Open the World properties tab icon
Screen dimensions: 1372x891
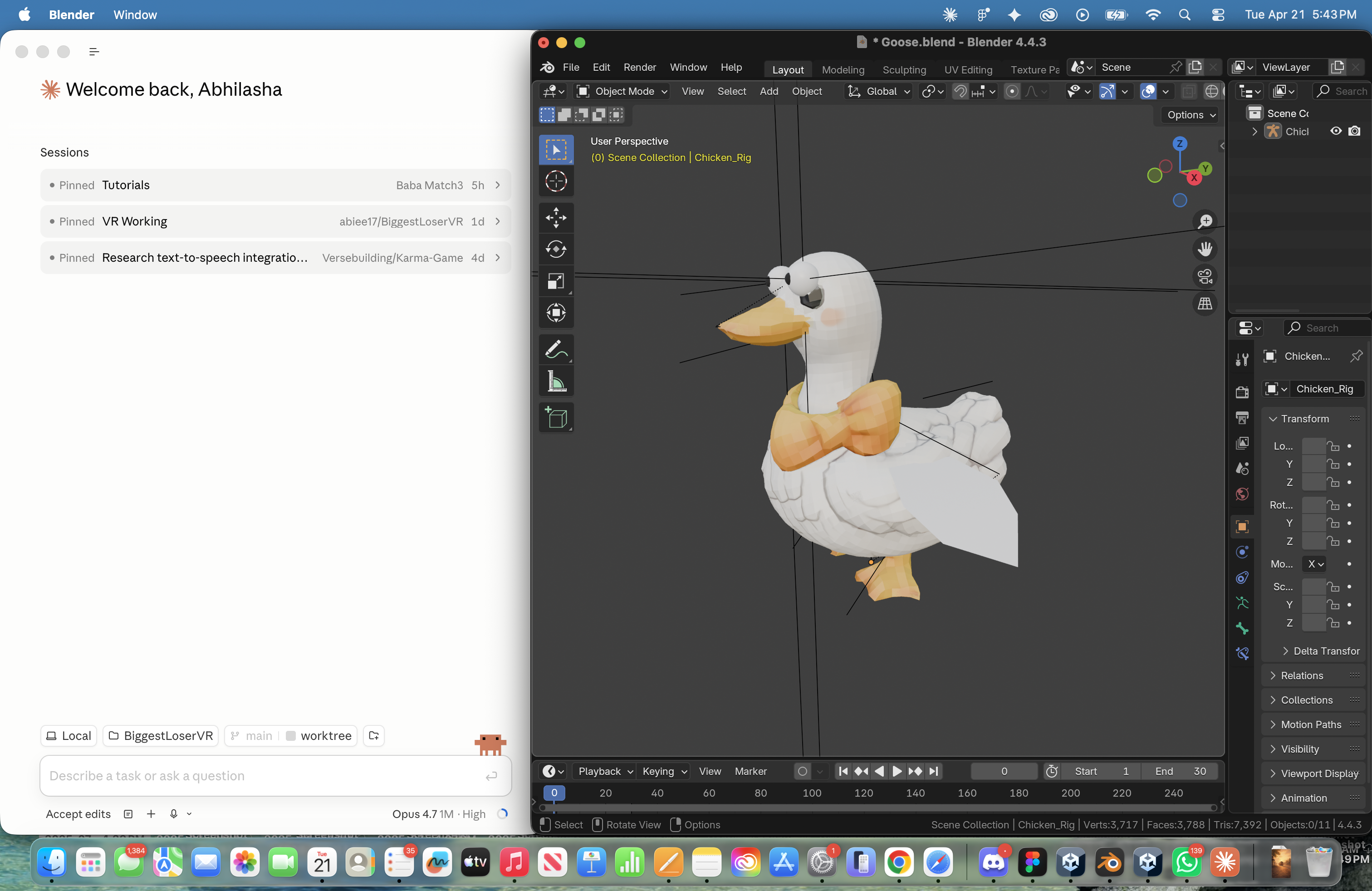pos(1242,494)
